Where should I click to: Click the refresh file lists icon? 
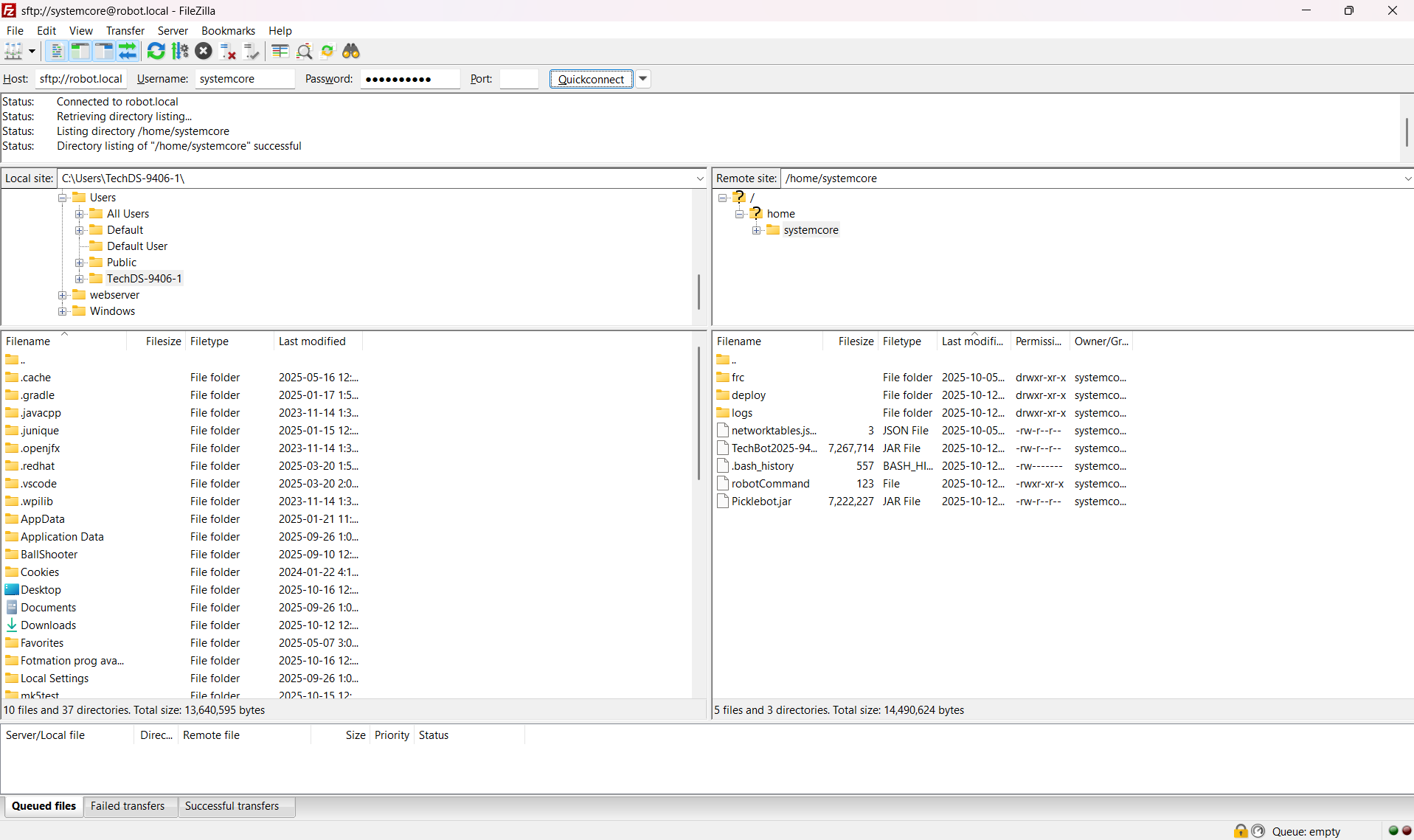(x=156, y=51)
